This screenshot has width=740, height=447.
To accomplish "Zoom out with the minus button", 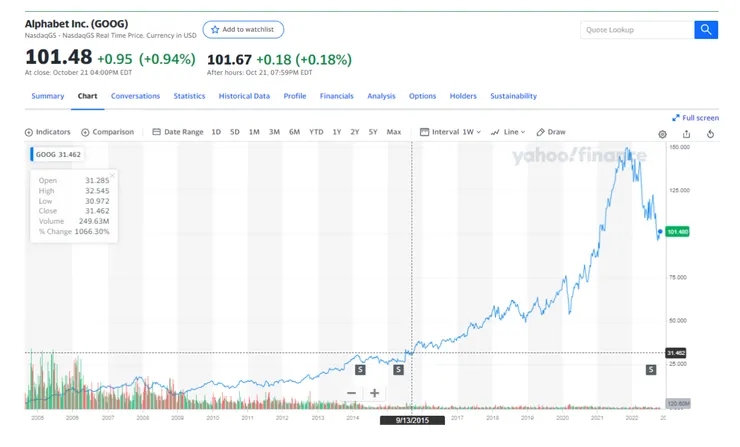I will coord(351,393).
